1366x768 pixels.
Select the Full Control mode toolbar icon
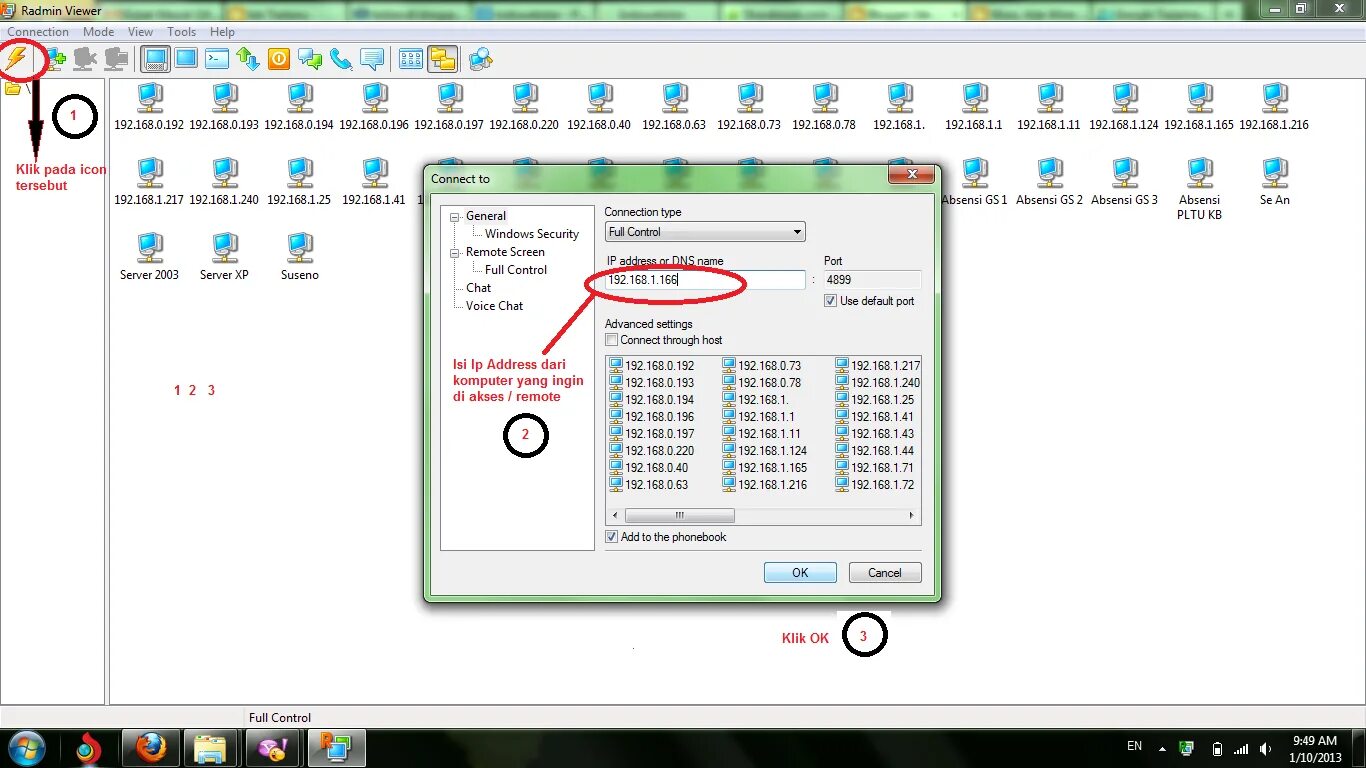155,59
